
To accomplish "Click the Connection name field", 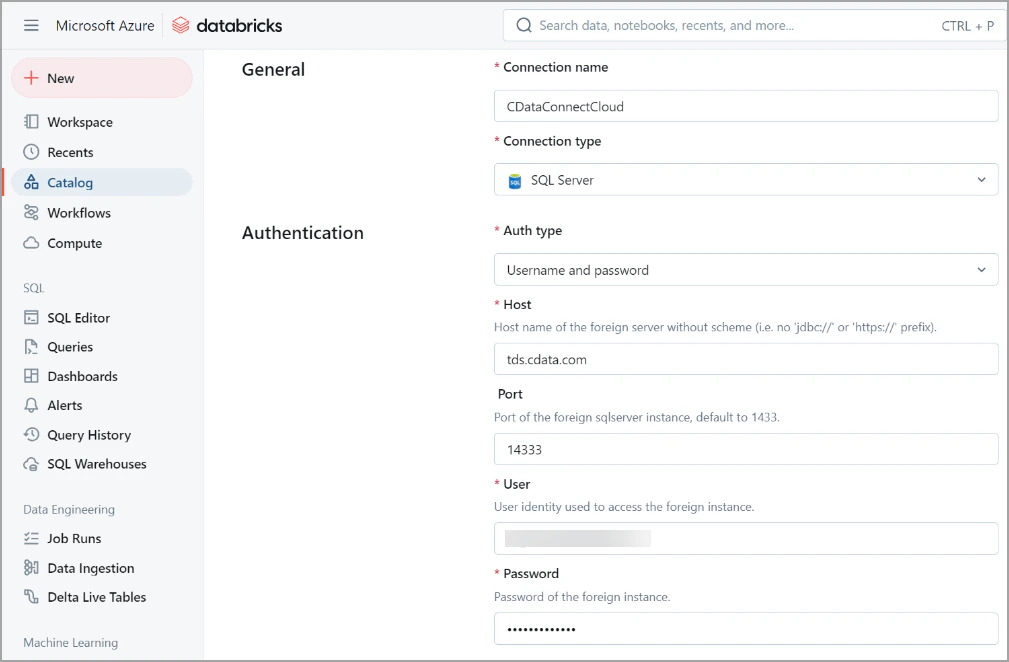I will tap(746, 106).
